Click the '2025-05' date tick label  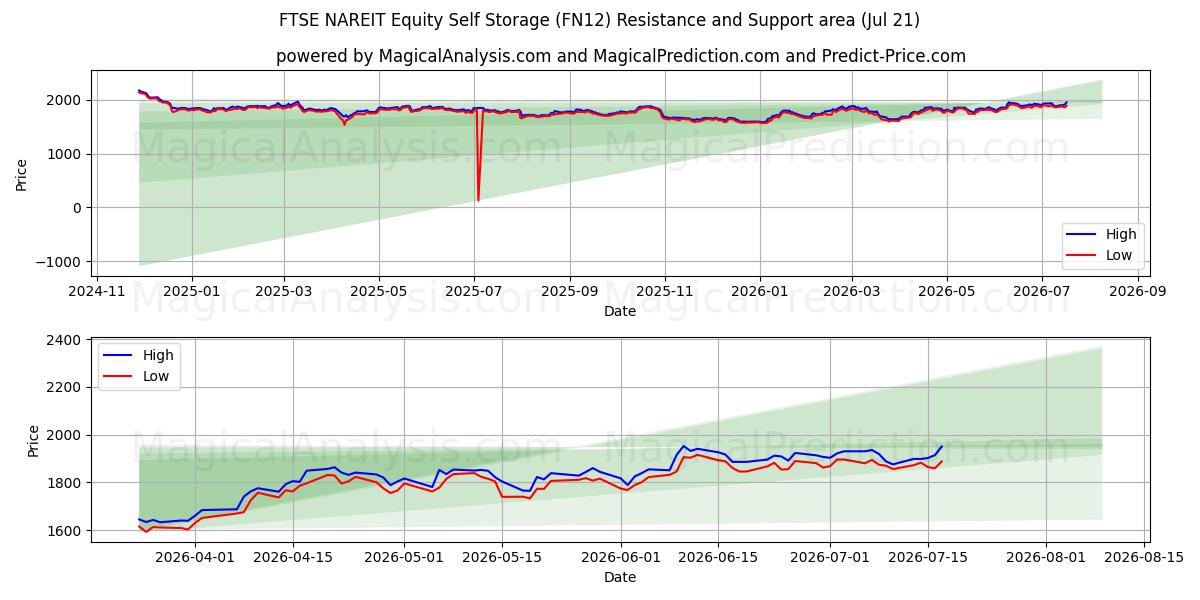379,292
